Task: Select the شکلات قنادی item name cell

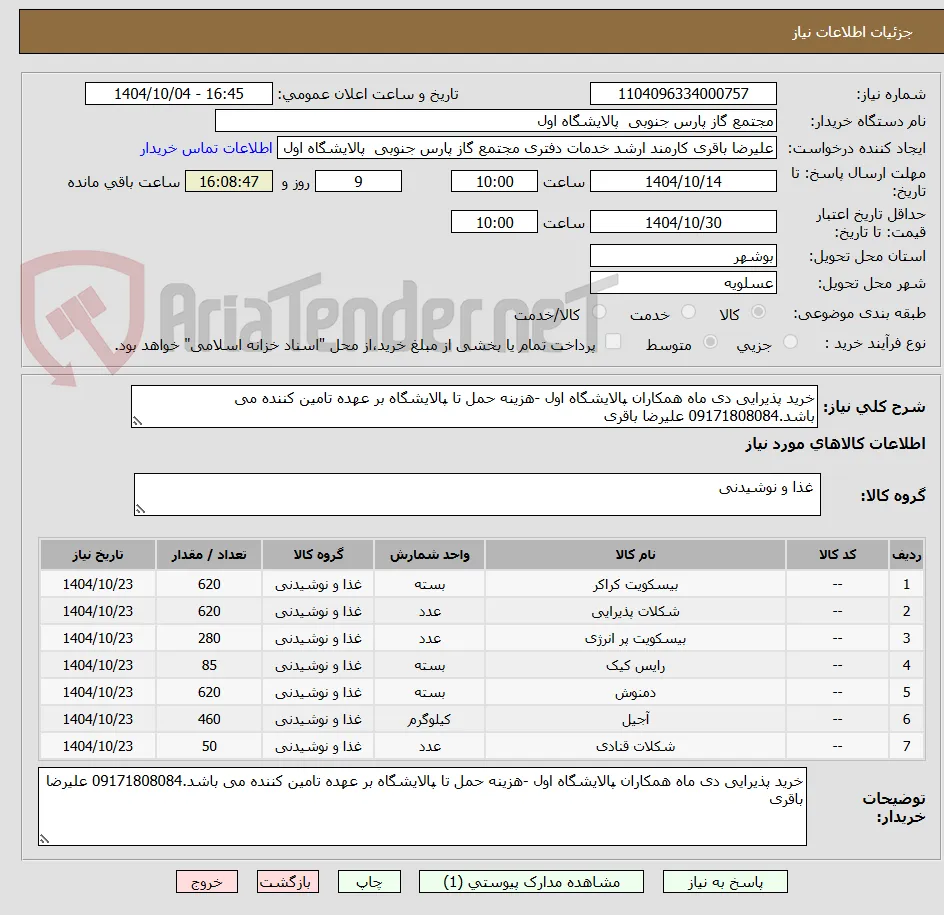Action: coord(635,746)
